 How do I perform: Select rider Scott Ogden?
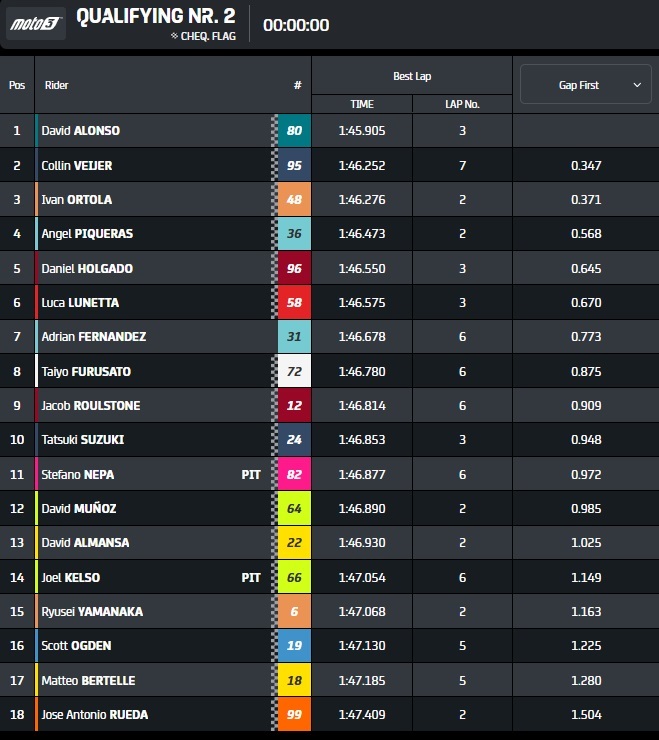click(x=75, y=646)
